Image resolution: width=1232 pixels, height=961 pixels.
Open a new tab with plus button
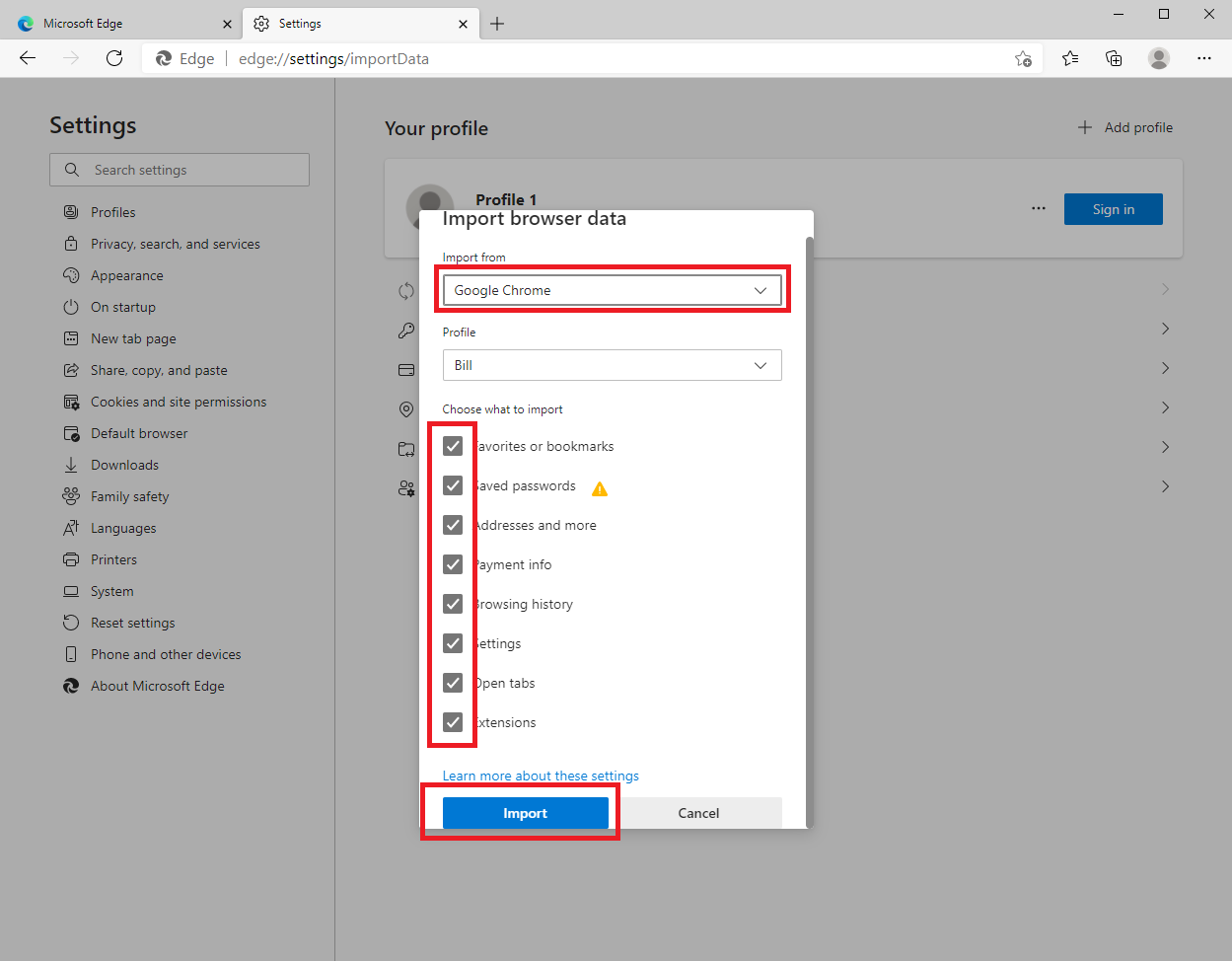pyautogui.click(x=497, y=24)
